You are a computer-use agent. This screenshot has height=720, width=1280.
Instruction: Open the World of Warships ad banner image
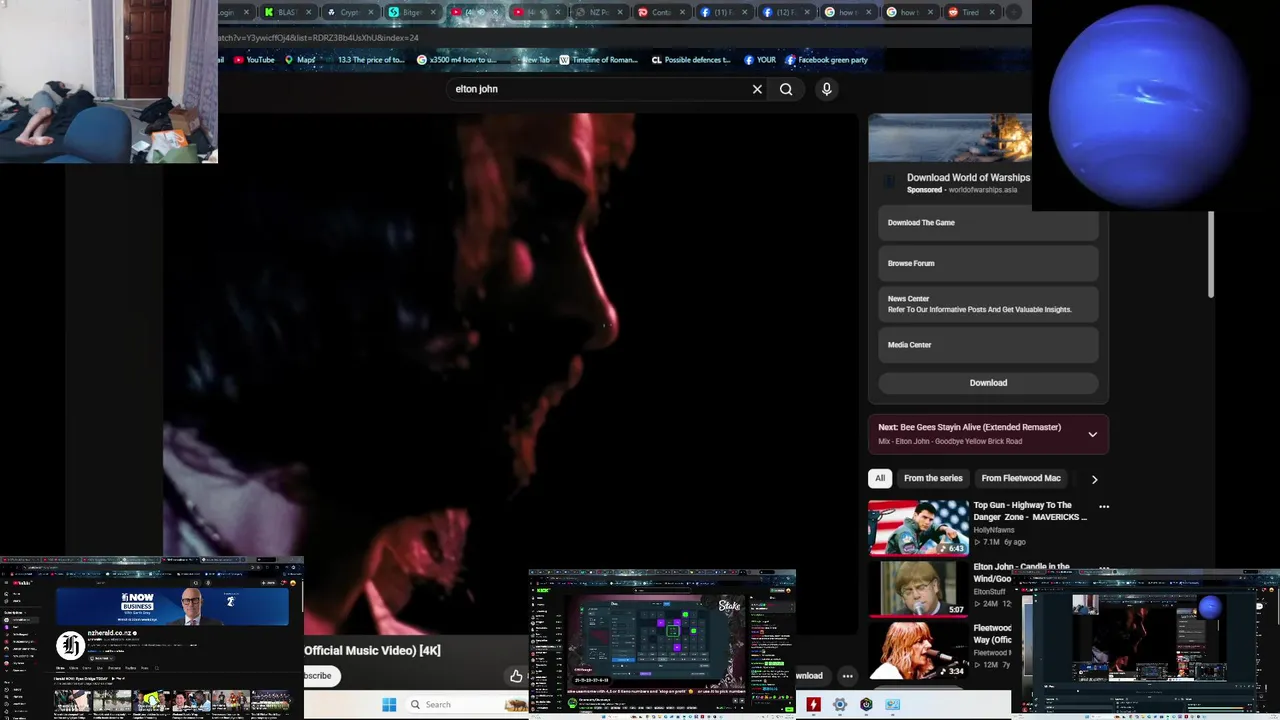click(950, 138)
